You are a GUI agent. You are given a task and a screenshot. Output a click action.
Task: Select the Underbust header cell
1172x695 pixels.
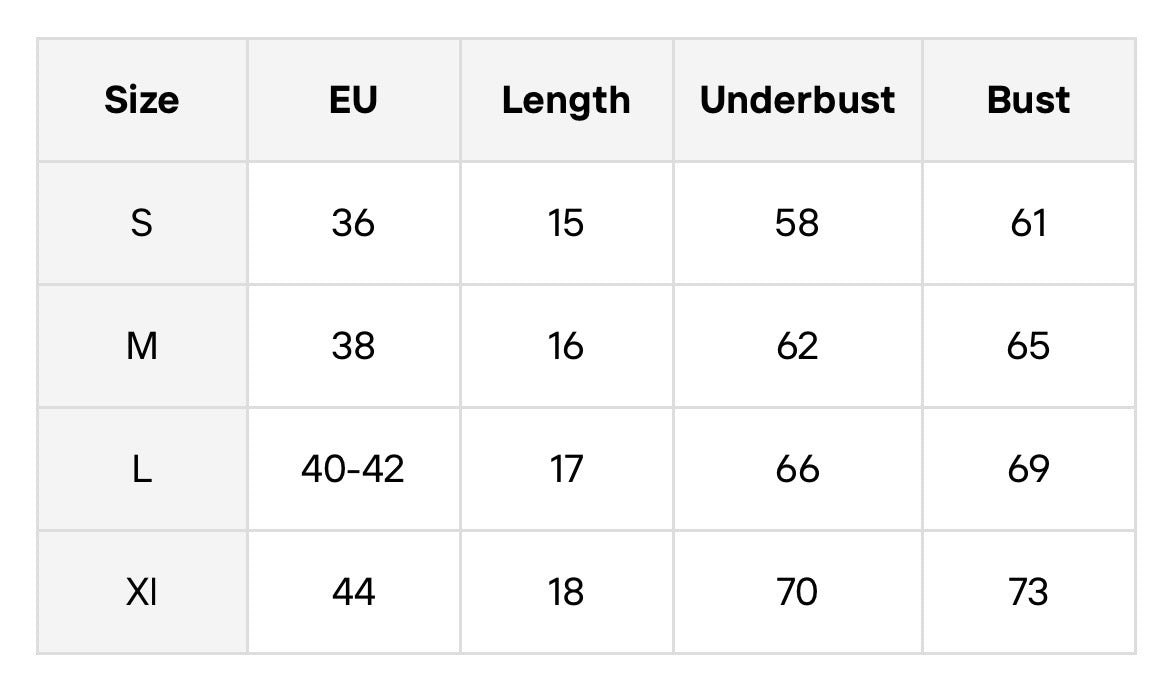(798, 100)
